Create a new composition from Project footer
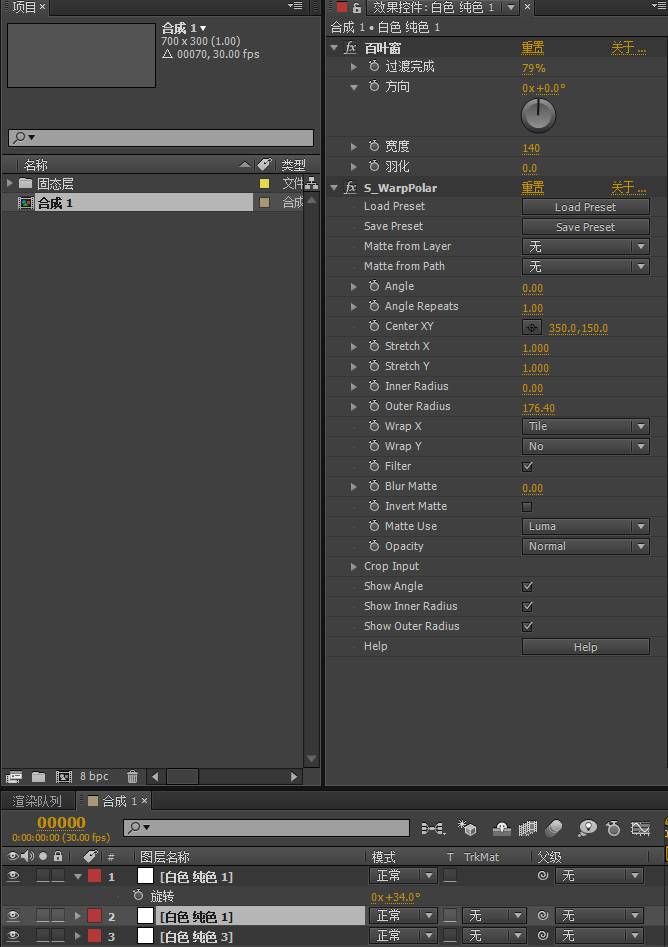The image size is (668, 947). coord(63,777)
